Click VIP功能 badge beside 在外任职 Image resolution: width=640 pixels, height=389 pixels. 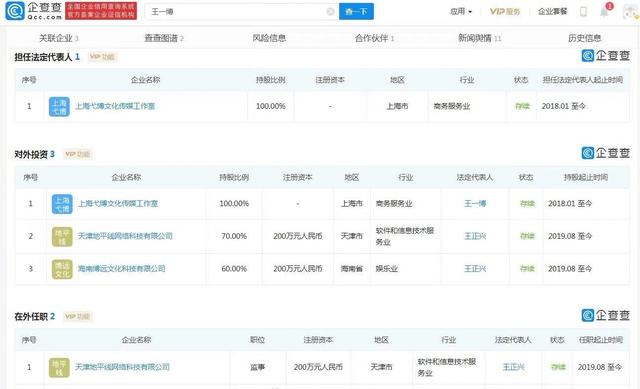click(x=78, y=316)
